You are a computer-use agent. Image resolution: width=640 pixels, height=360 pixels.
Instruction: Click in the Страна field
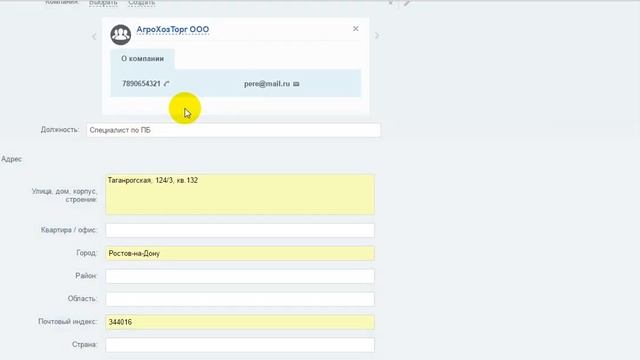(x=240, y=345)
